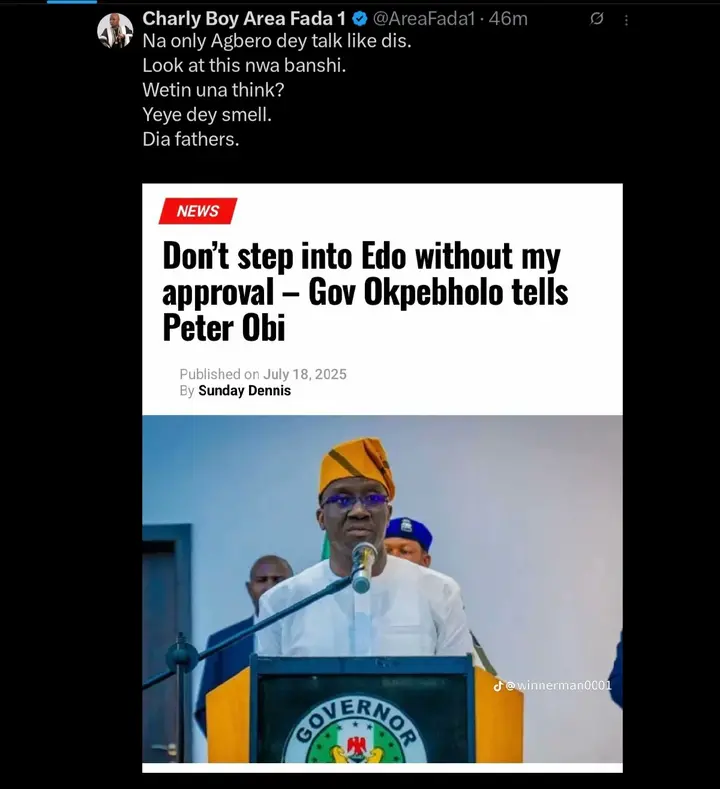This screenshot has width=720, height=789.
Task: Click the 'Wetin una think?' tweet line
Action: click(213, 90)
